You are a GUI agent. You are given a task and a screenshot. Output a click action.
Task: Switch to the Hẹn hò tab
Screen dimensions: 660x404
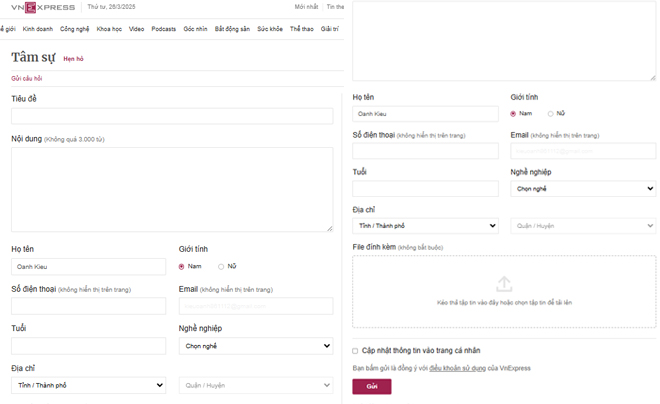73,59
